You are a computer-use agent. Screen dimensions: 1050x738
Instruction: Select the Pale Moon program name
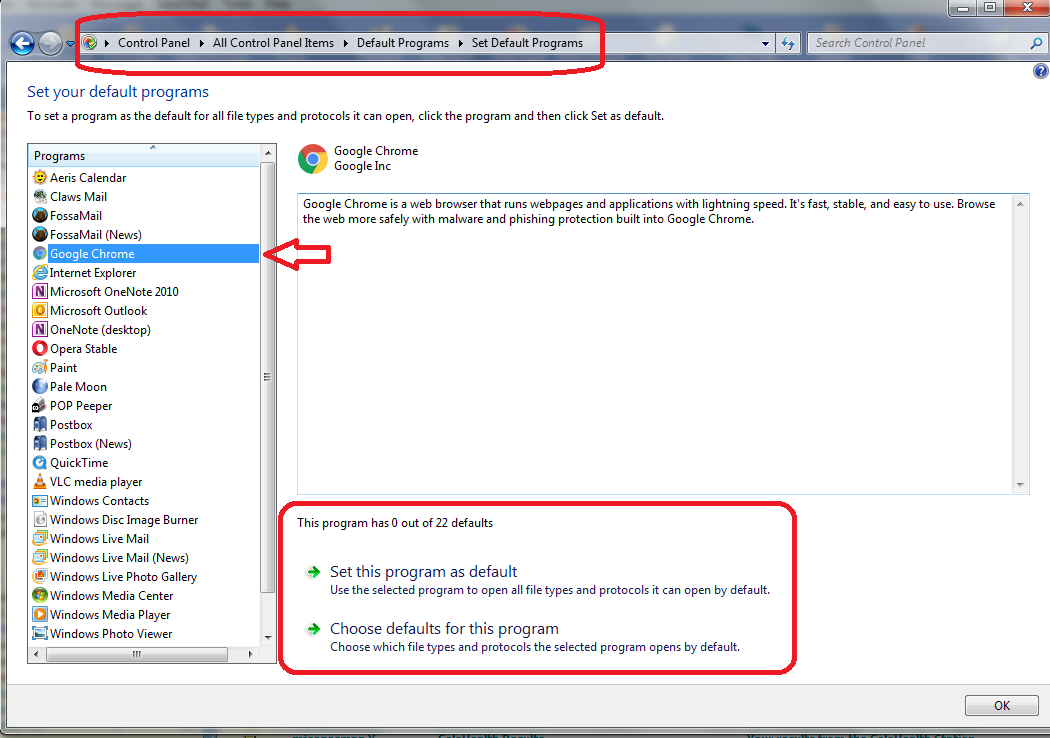click(x=78, y=386)
